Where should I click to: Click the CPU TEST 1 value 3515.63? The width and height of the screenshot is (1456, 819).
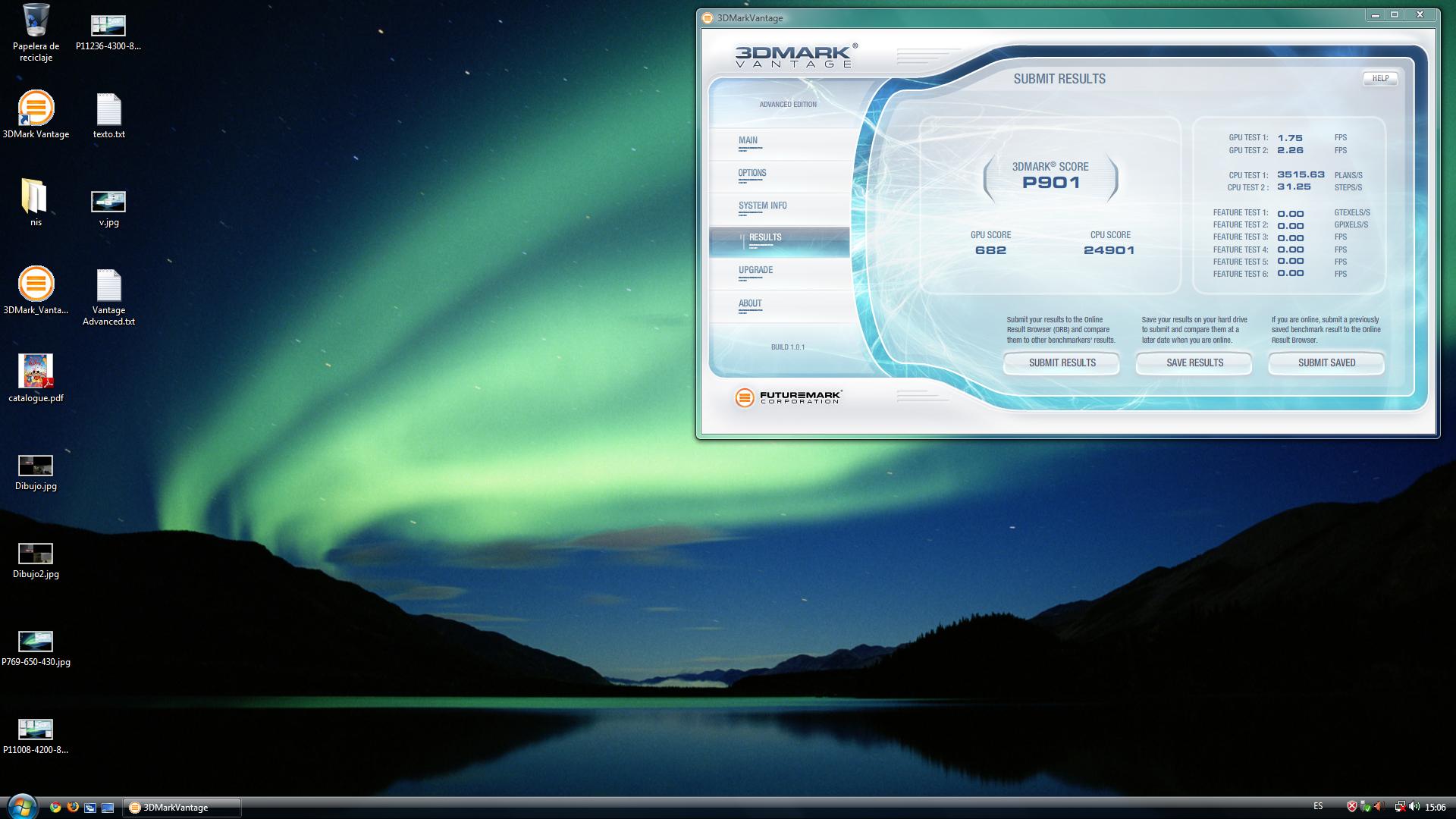click(1301, 174)
